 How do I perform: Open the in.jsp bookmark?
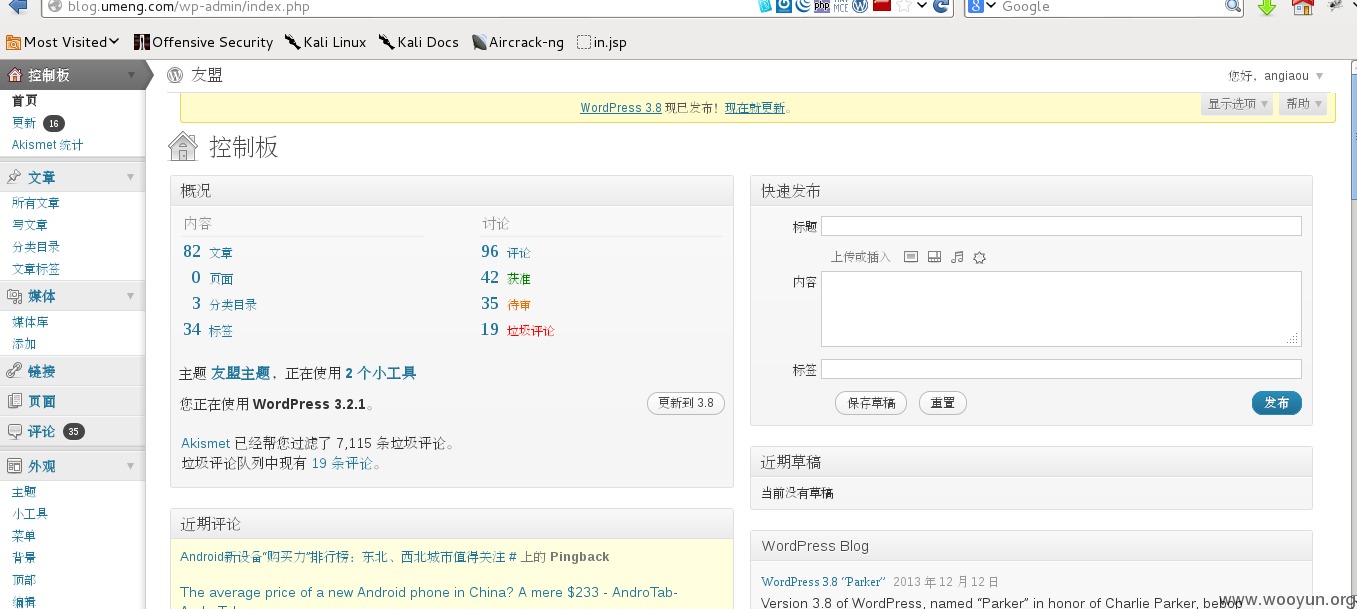(602, 42)
